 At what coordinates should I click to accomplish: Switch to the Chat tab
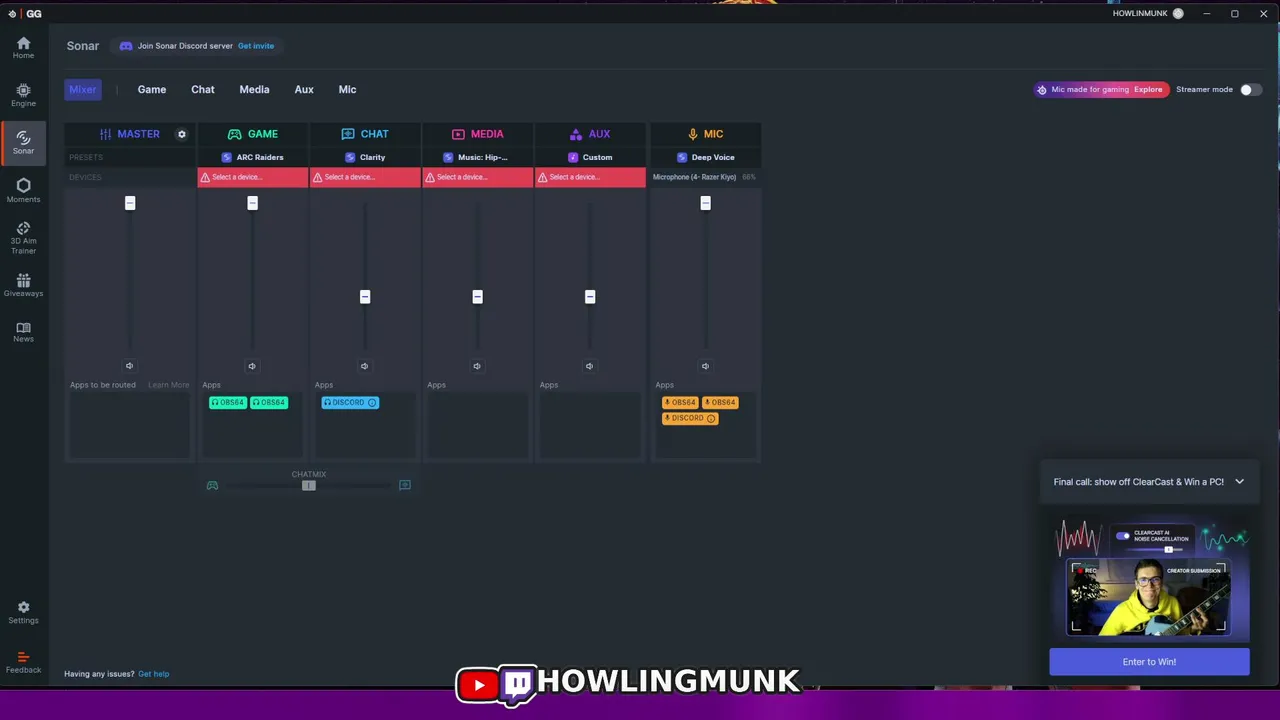tap(203, 89)
